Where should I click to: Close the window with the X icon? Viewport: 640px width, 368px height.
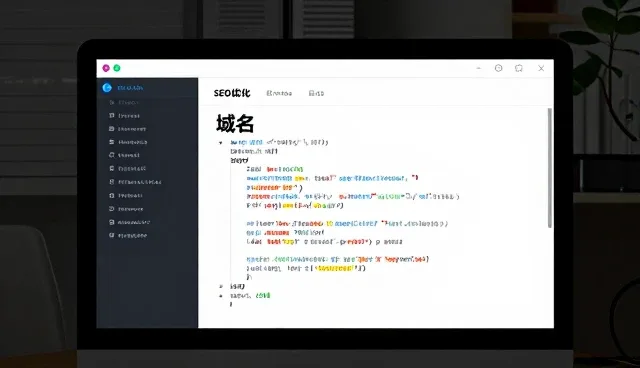click(x=541, y=68)
